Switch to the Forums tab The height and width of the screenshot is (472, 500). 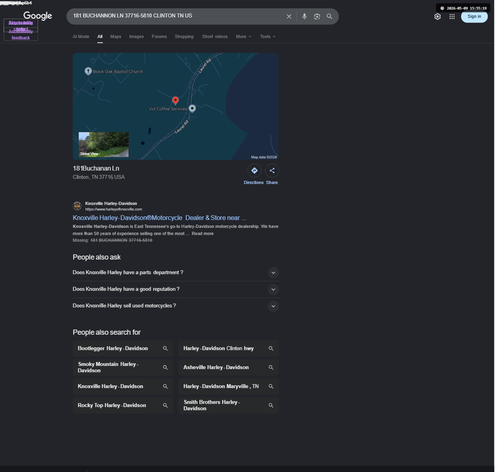click(159, 37)
